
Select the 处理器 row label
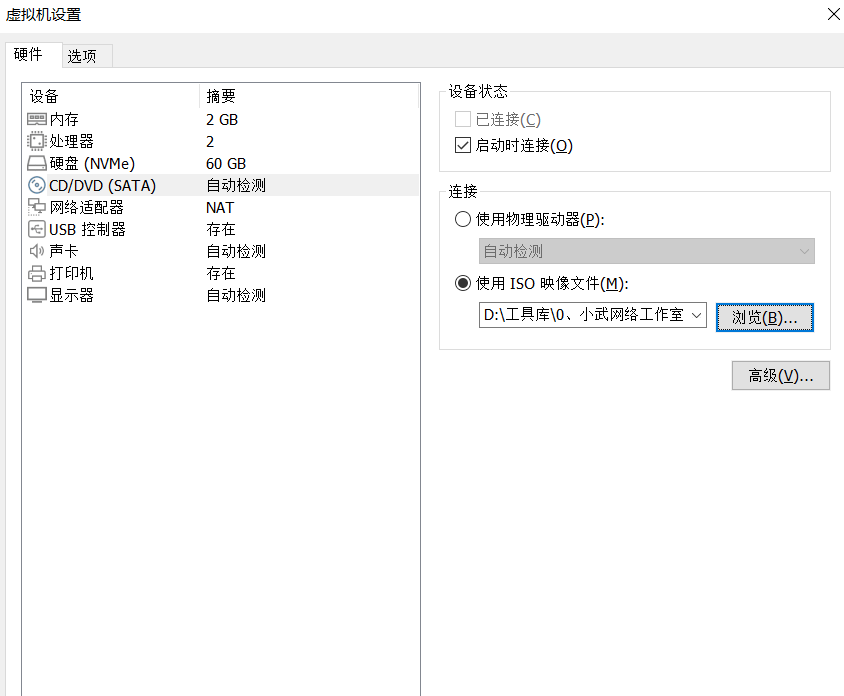[72, 142]
